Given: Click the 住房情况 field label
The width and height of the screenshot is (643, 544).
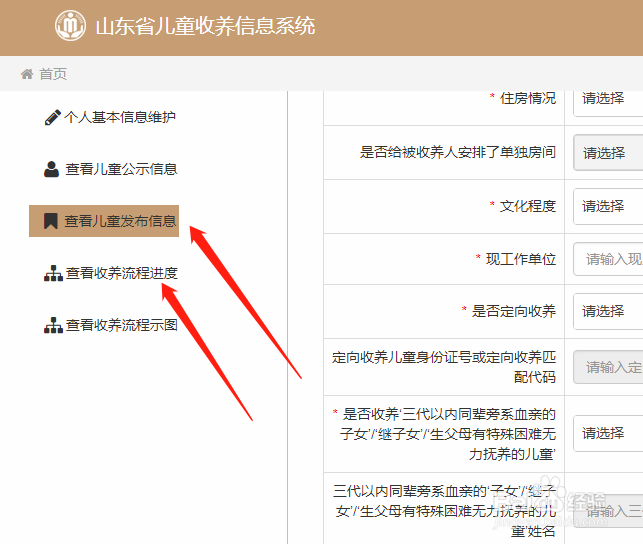Looking at the screenshot, I should (x=527, y=98).
